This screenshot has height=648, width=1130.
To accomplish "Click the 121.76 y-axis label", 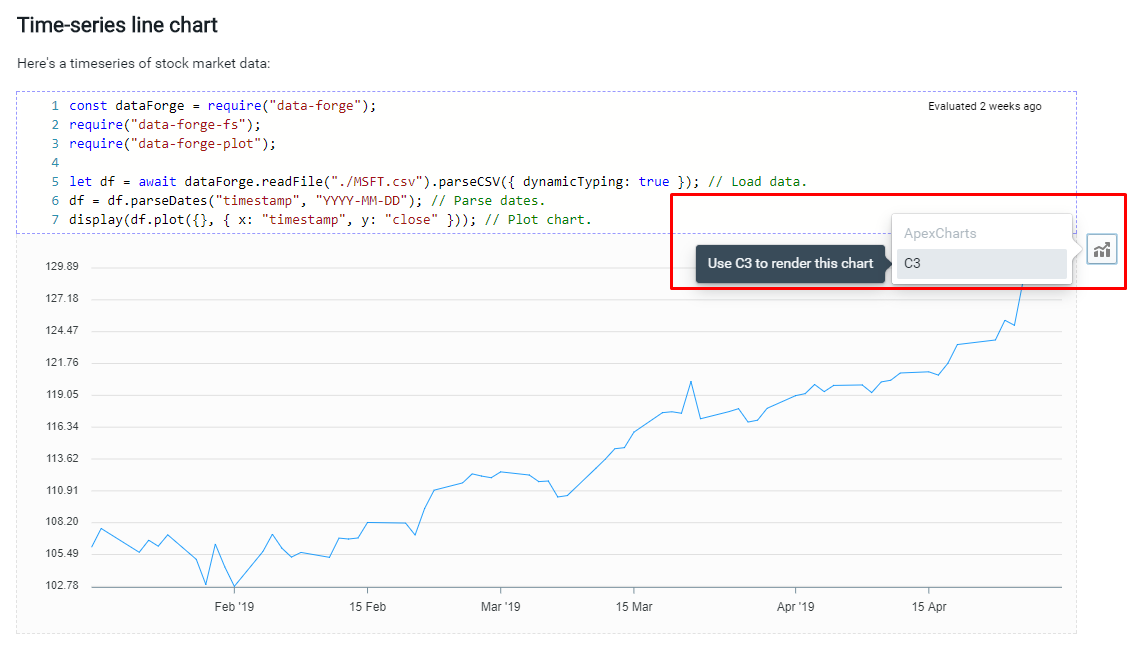I will pos(62,363).
